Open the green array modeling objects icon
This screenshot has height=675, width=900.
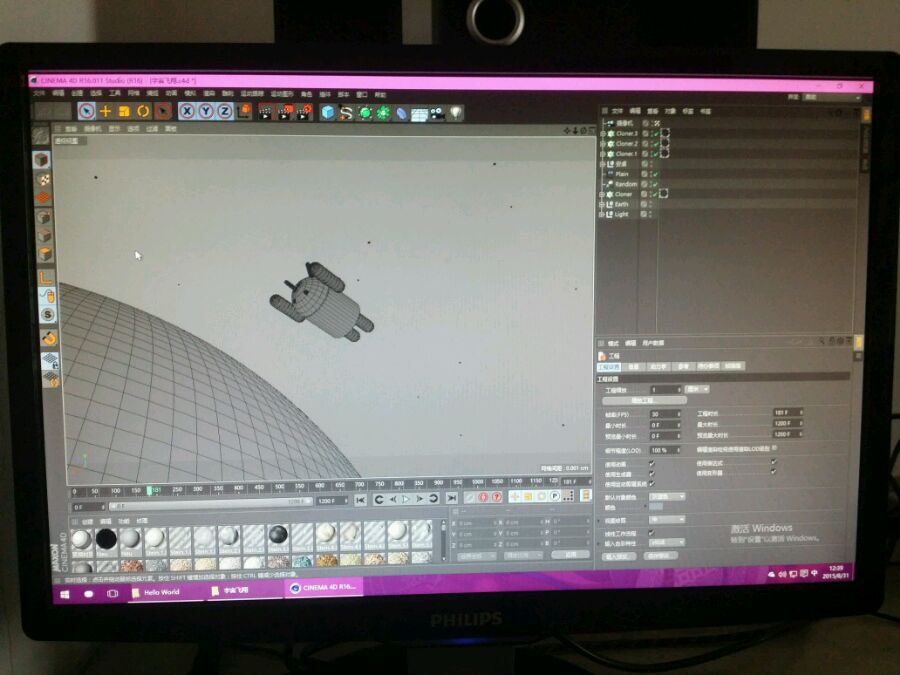(364, 112)
